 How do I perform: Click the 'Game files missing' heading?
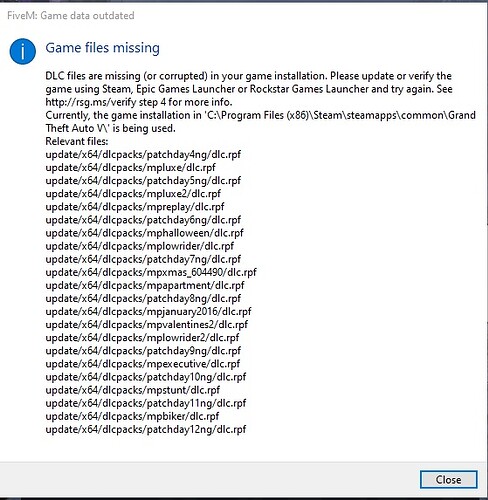pos(103,48)
